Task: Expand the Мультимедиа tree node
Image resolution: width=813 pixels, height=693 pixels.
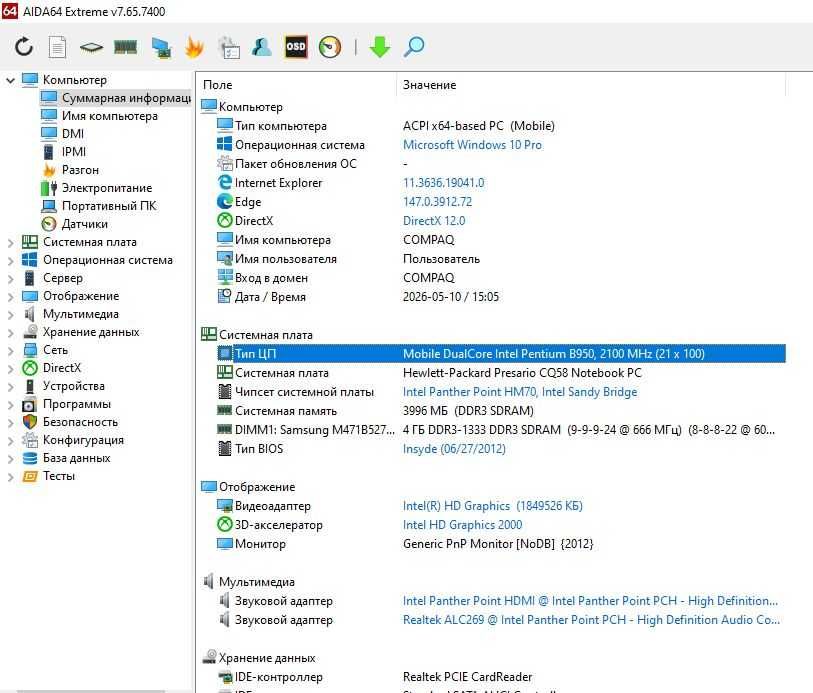Action: coord(10,314)
